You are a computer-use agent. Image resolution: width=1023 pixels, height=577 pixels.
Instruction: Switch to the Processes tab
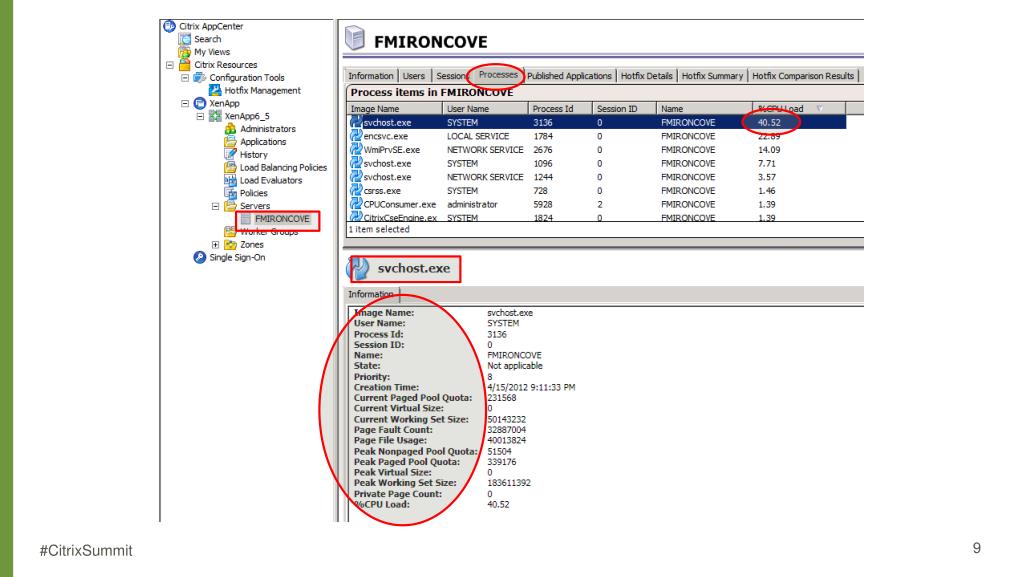498,74
